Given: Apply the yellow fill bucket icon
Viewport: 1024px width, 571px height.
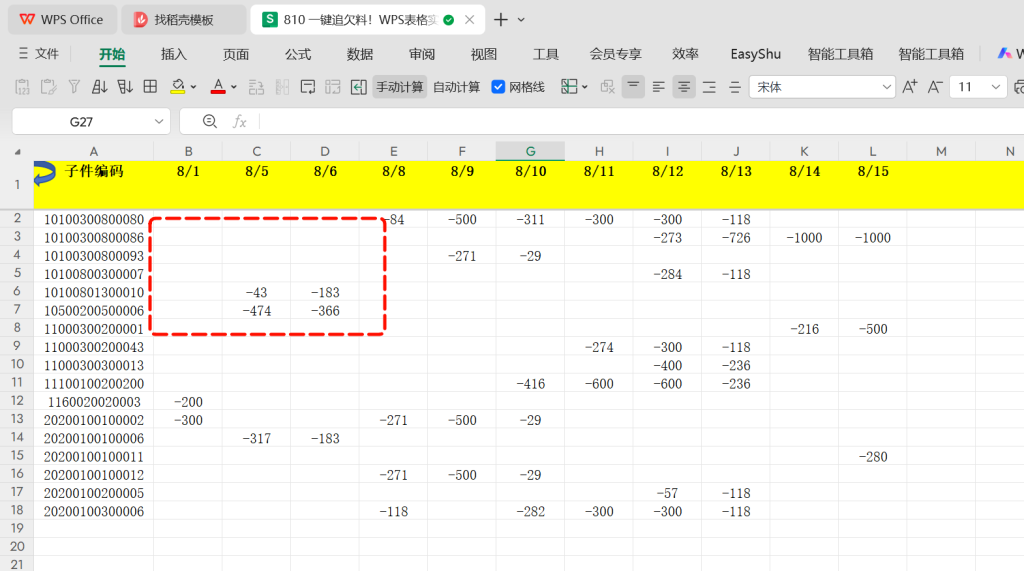Looking at the screenshot, I should [x=177, y=87].
